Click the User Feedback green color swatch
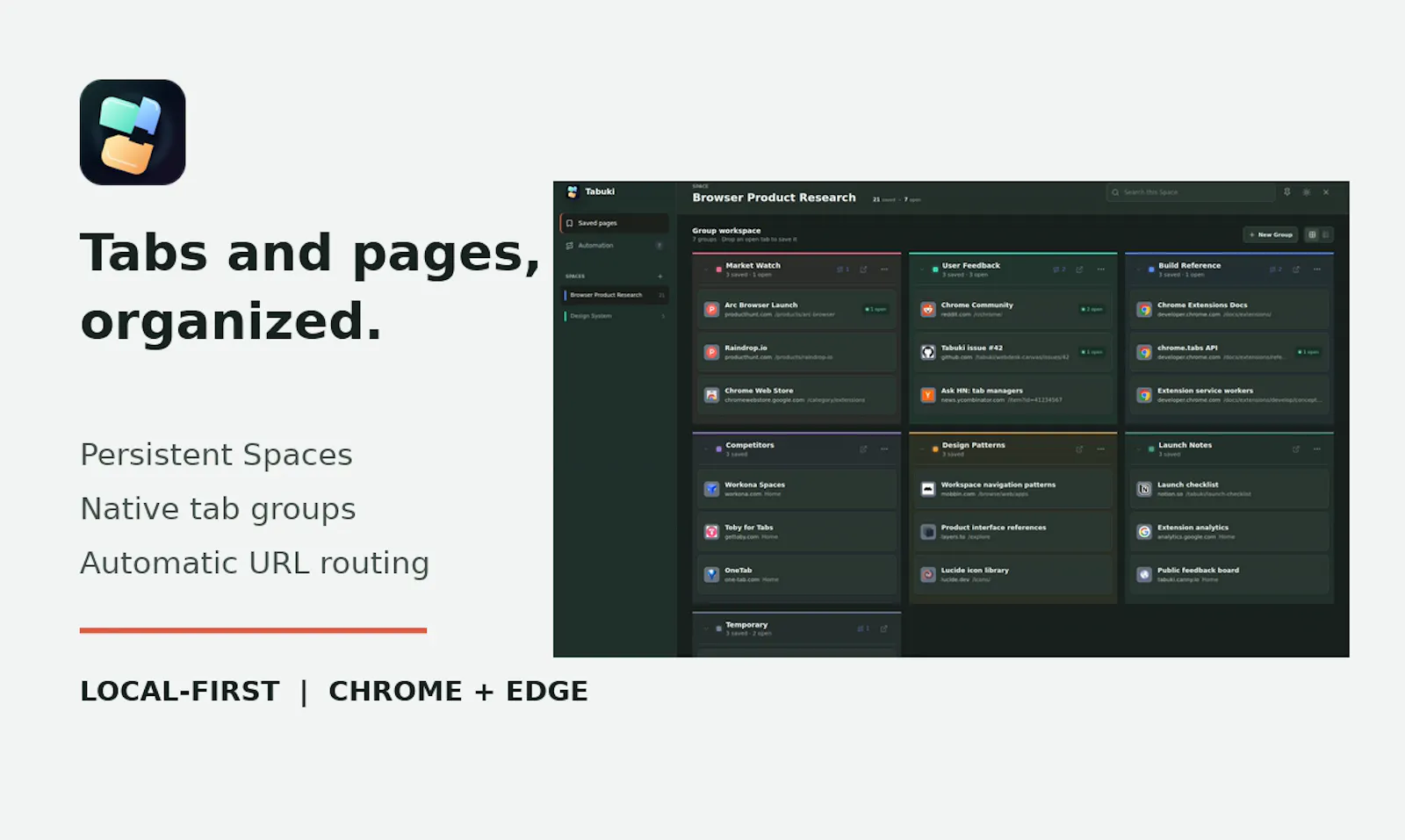 click(935, 269)
